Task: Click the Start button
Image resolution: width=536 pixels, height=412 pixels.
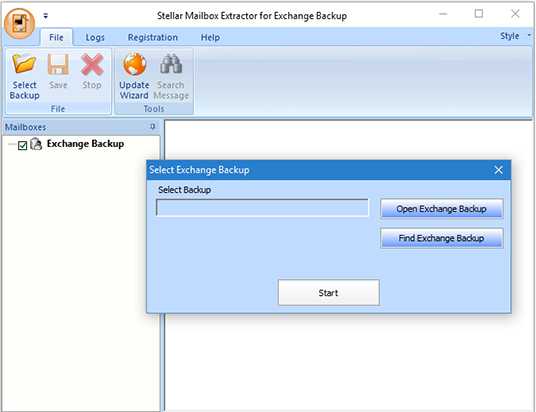Action: tap(329, 292)
